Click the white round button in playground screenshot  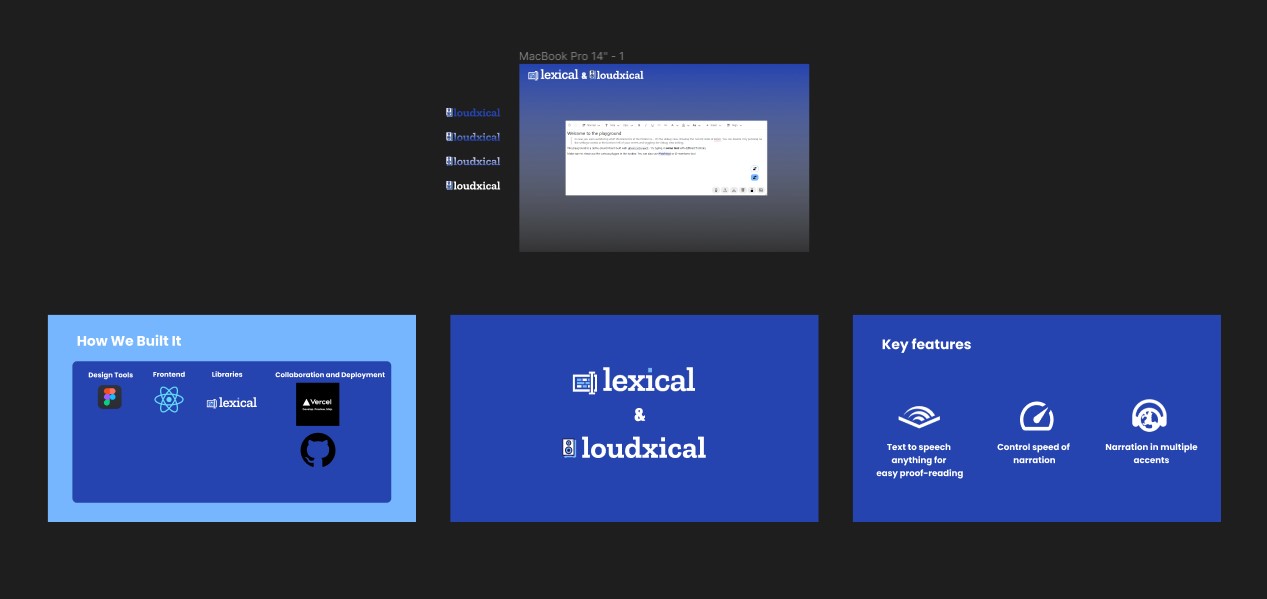[x=755, y=168]
